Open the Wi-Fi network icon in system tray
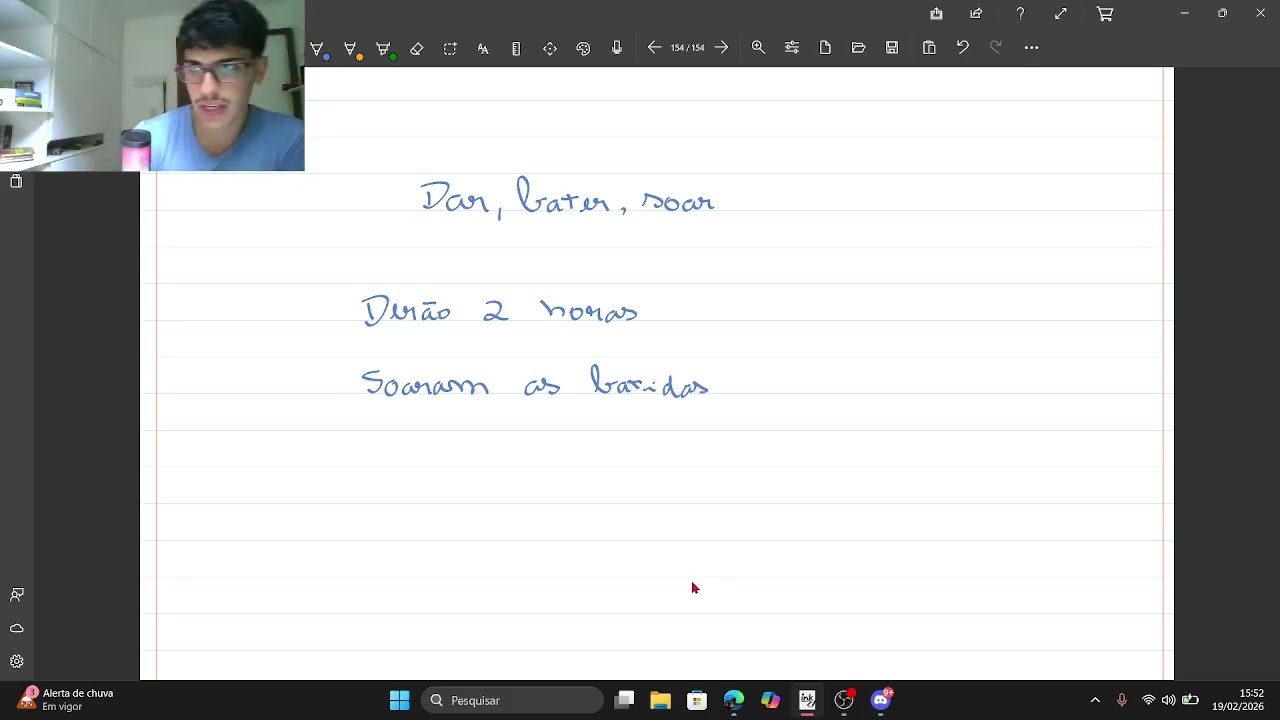The width and height of the screenshot is (1280, 720). (x=1148, y=700)
